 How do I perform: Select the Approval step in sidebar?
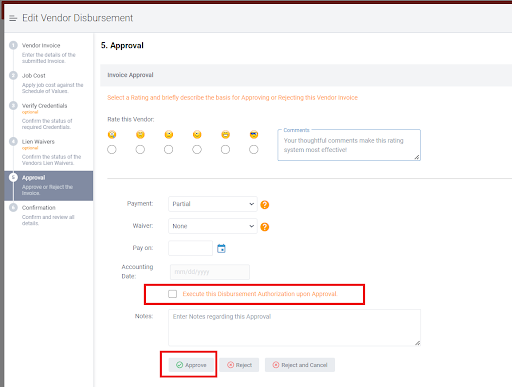click(x=49, y=186)
